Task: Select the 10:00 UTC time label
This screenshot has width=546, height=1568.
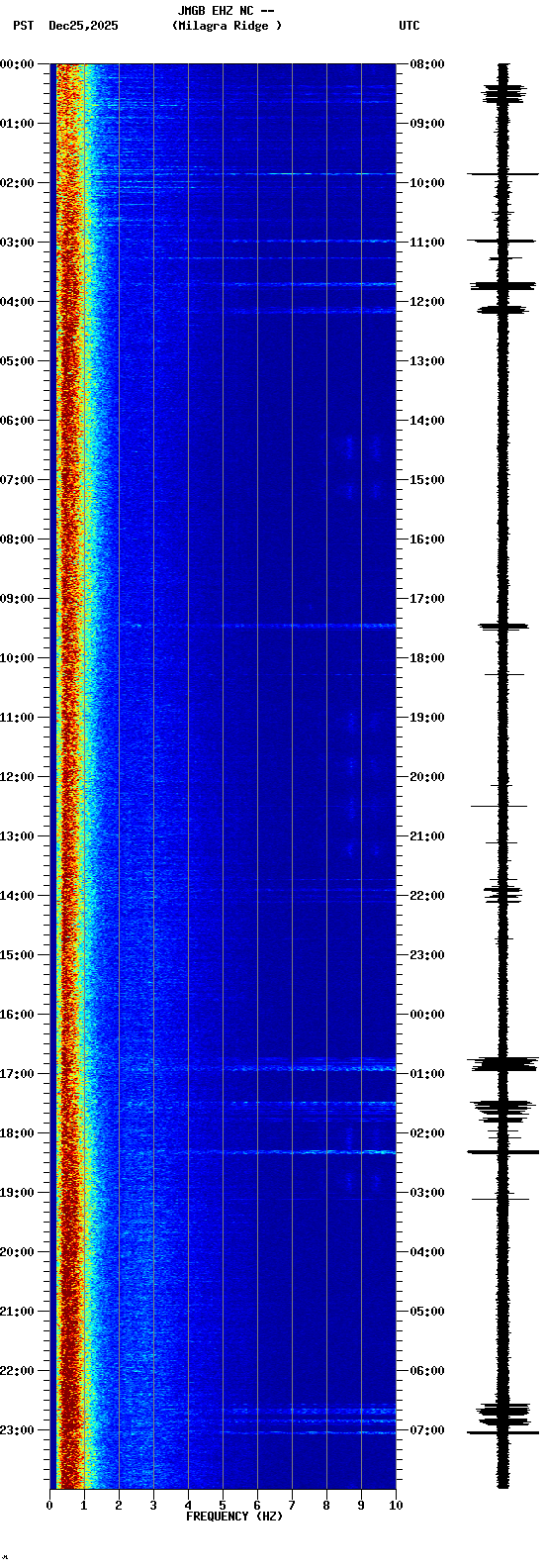Action: tap(427, 183)
